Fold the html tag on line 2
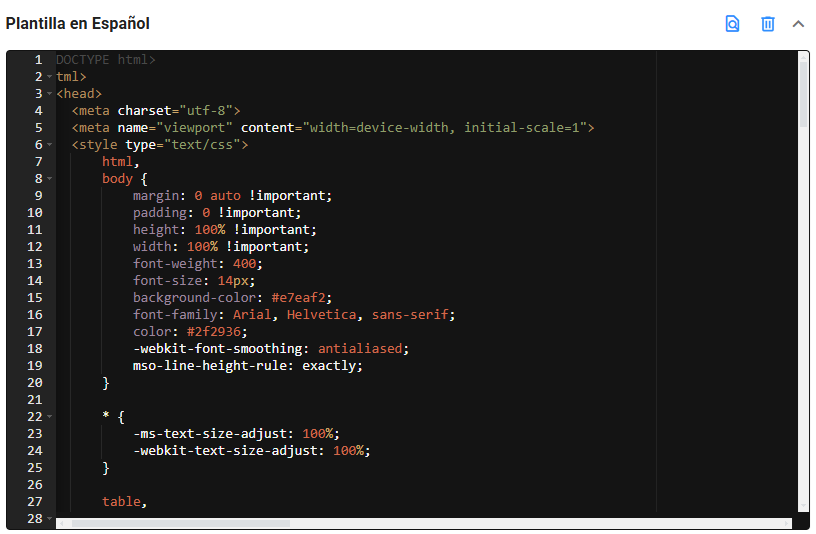The image size is (816, 534). pyautogui.click(x=49, y=77)
